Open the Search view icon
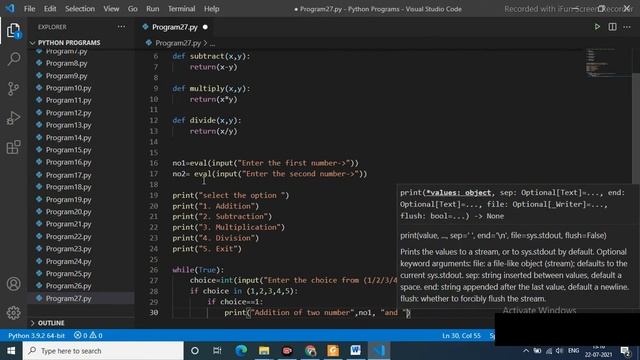640x360 pixels. pos(13,59)
